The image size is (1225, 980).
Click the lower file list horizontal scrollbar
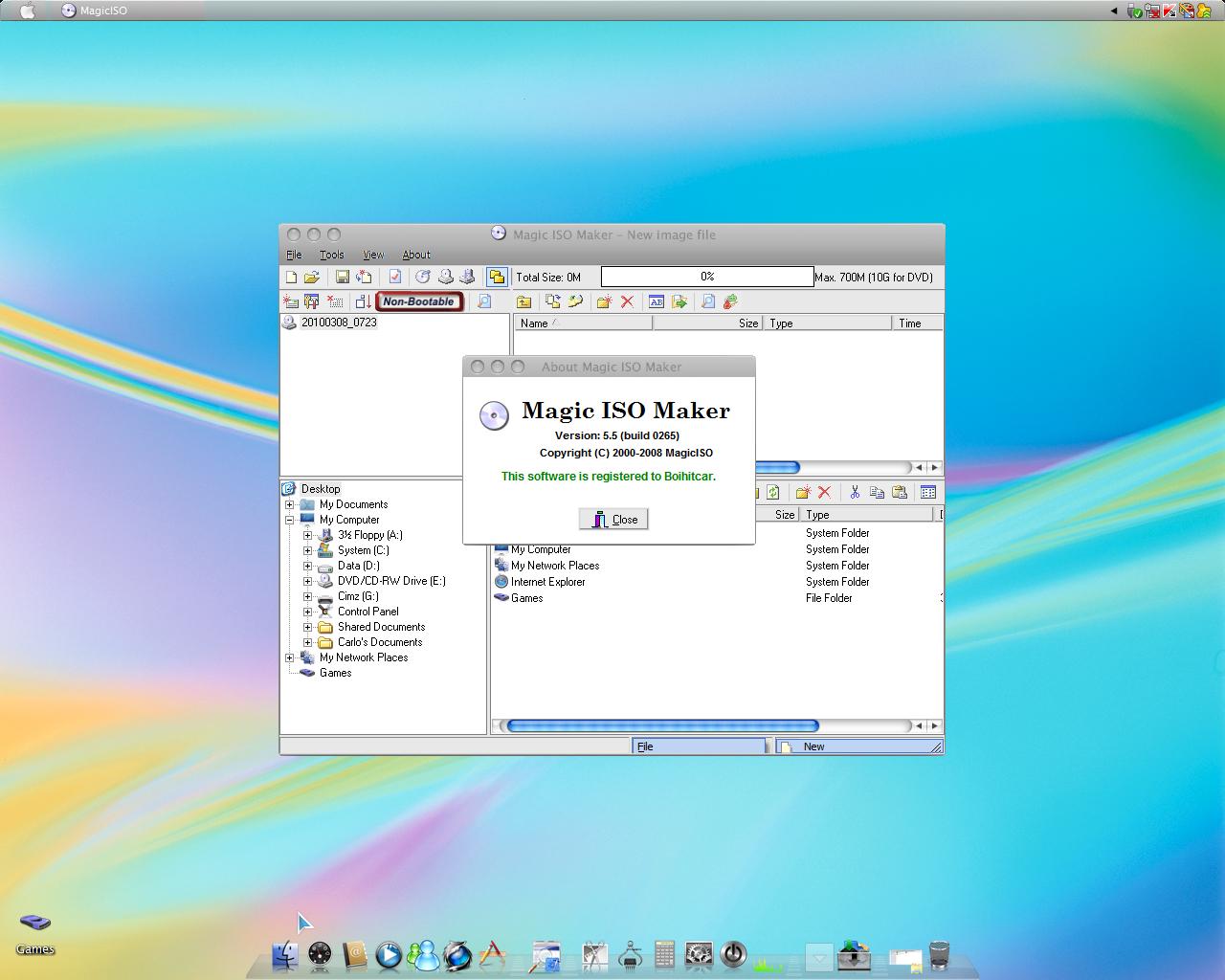[662, 725]
